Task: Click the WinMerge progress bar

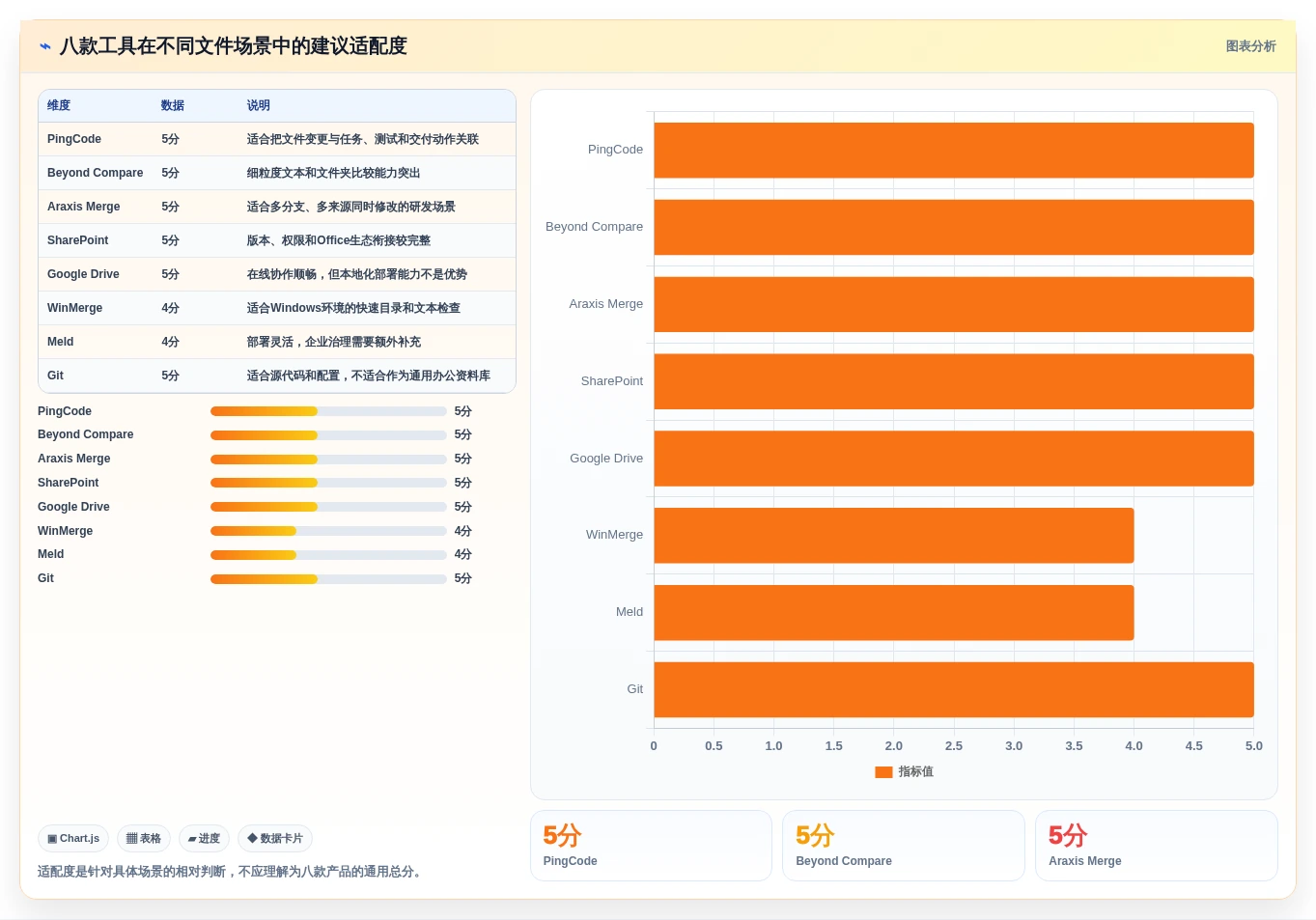Action: (328, 531)
